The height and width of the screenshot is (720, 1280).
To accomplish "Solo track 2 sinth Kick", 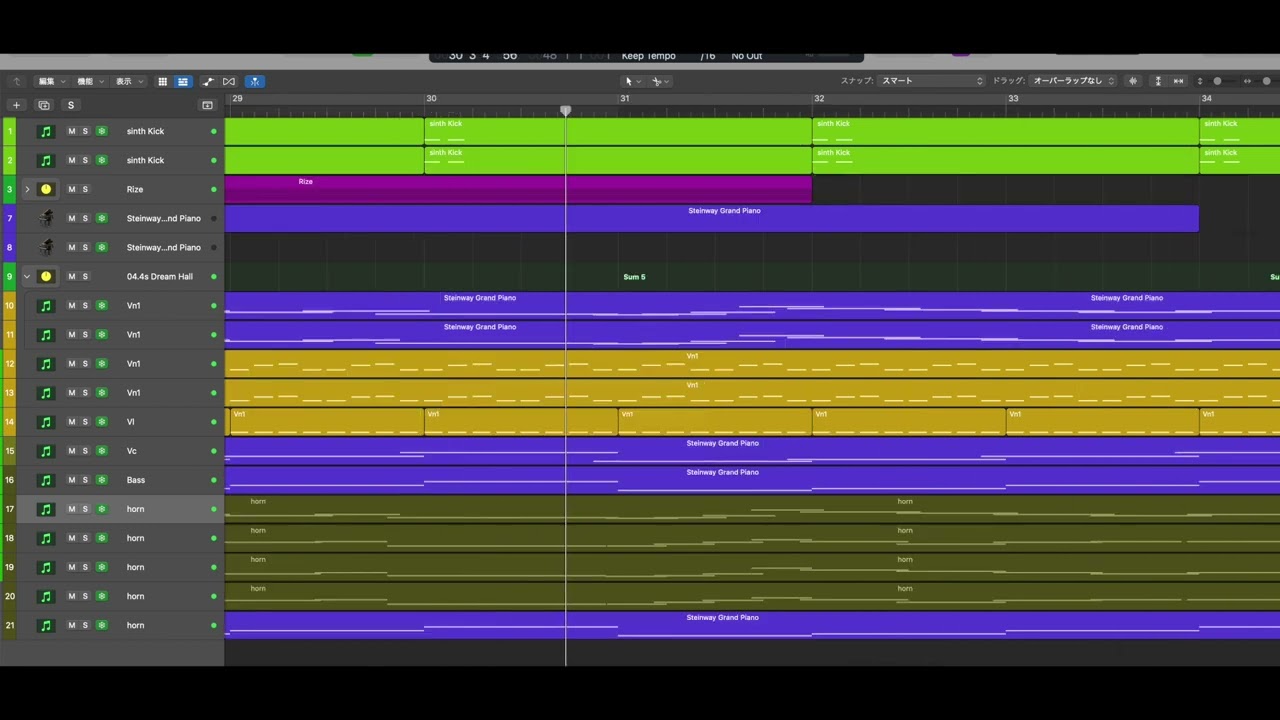I will (85, 160).
